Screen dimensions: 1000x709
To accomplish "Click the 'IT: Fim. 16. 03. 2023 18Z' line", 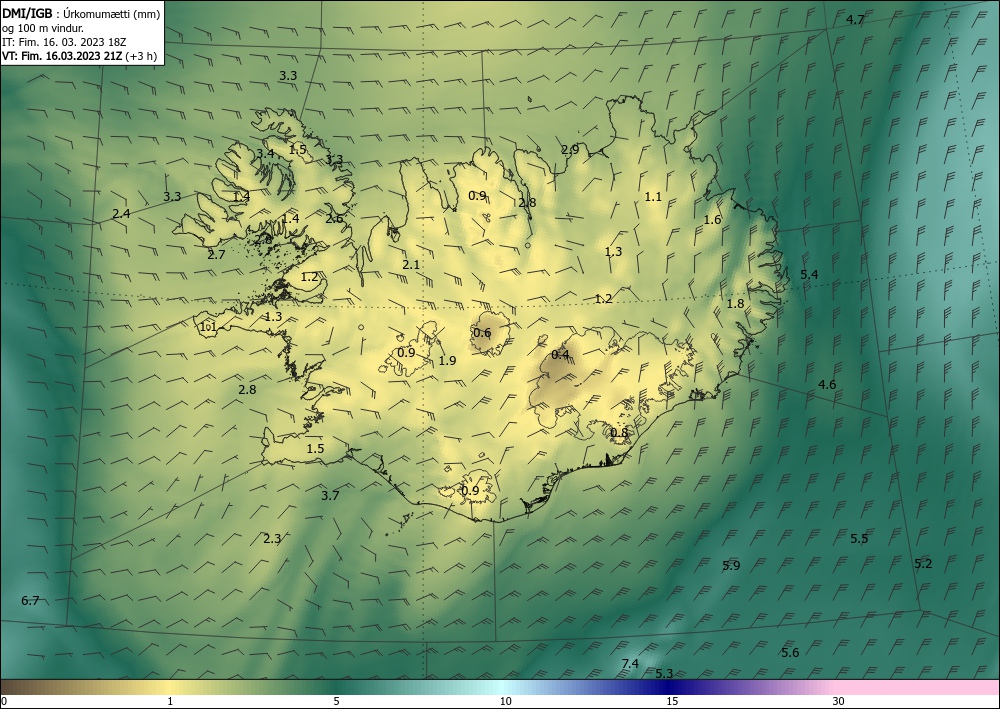I will point(64,42).
